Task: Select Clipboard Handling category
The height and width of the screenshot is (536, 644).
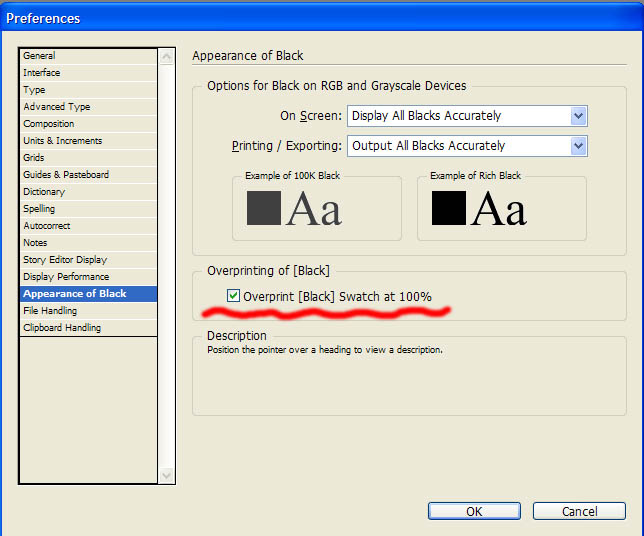Action: point(88,328)
